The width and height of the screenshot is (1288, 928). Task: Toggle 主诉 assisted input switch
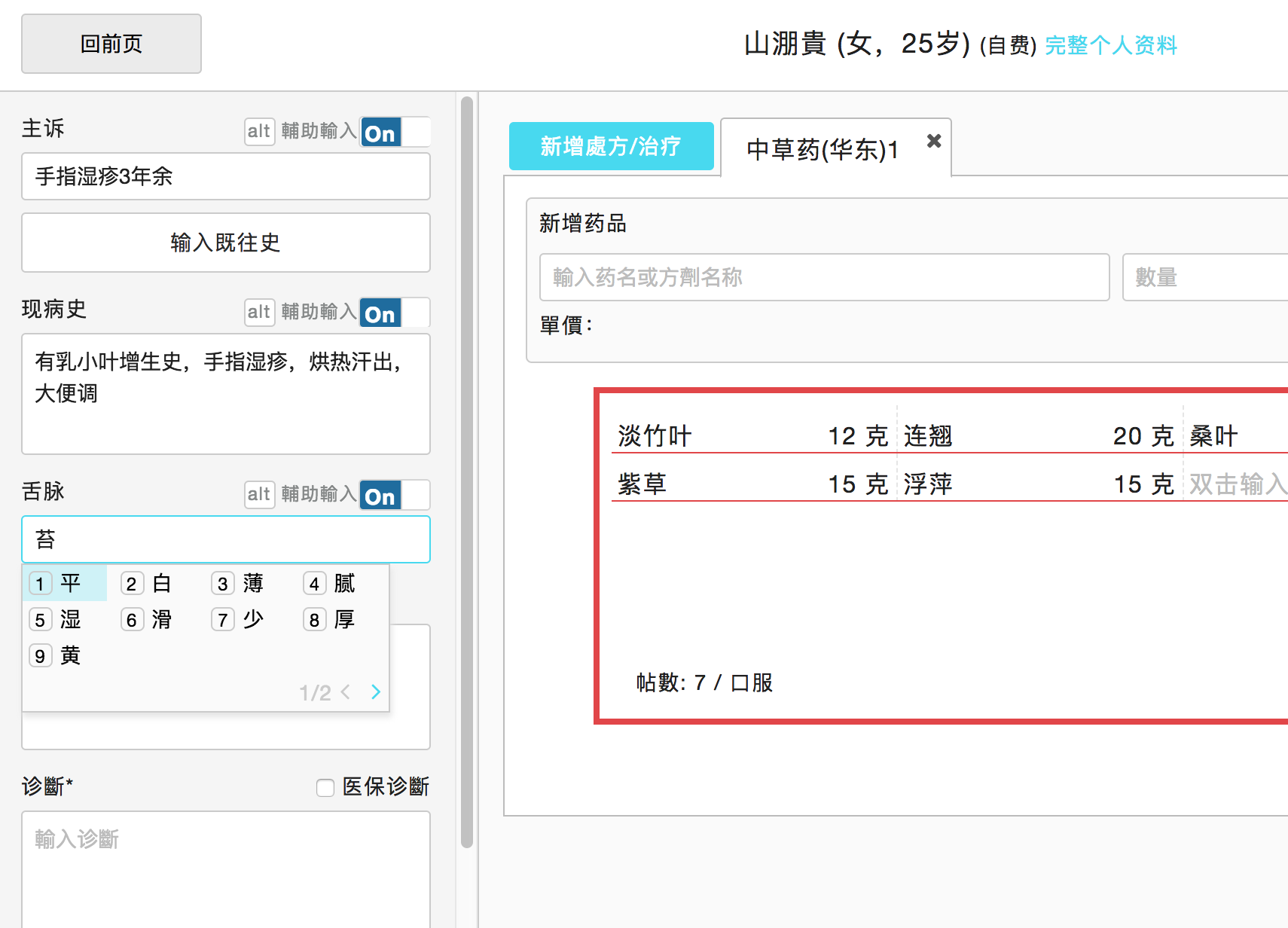395,132
